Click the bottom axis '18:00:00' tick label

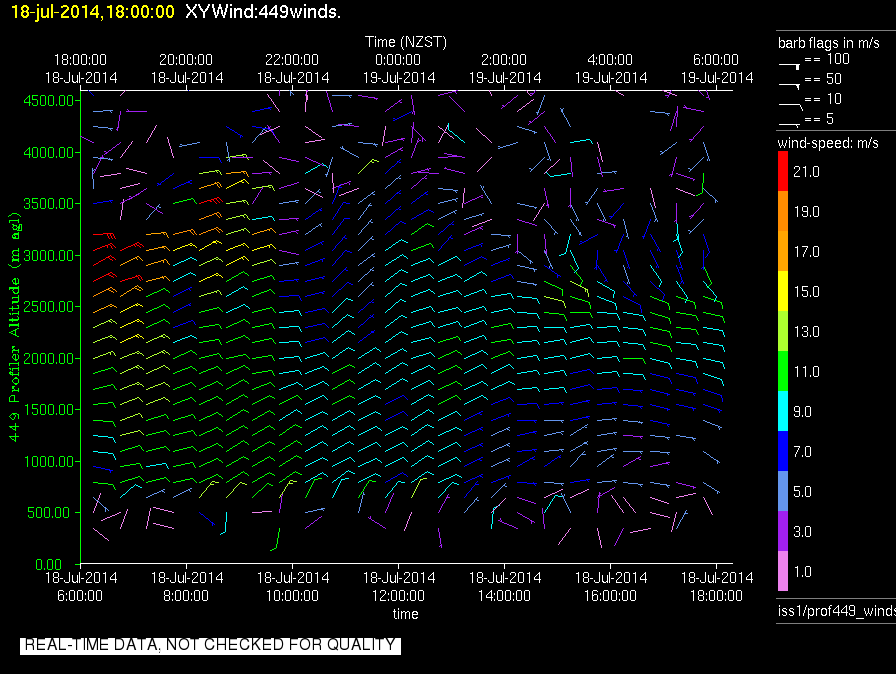(x=716, y=596)
